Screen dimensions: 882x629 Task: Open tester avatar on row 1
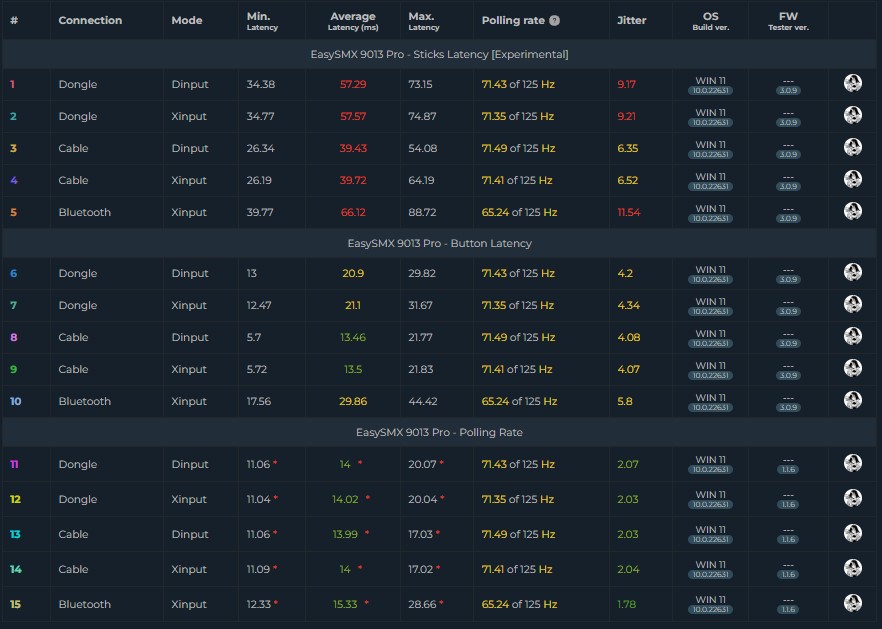(x=853, y=83)
